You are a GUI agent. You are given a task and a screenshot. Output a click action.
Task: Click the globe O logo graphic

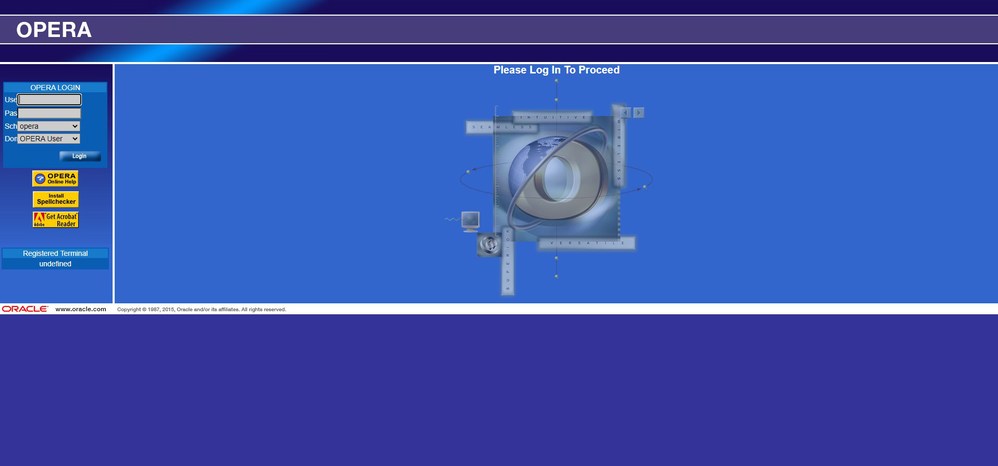tap(555, 181)
